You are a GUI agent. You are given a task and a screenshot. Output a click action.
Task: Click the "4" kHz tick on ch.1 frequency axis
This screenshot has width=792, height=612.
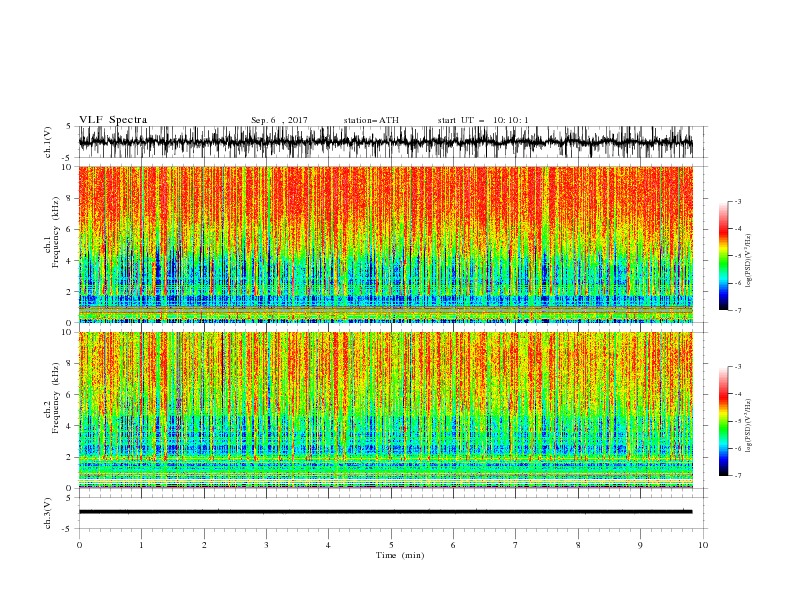[x=70, y=261]
